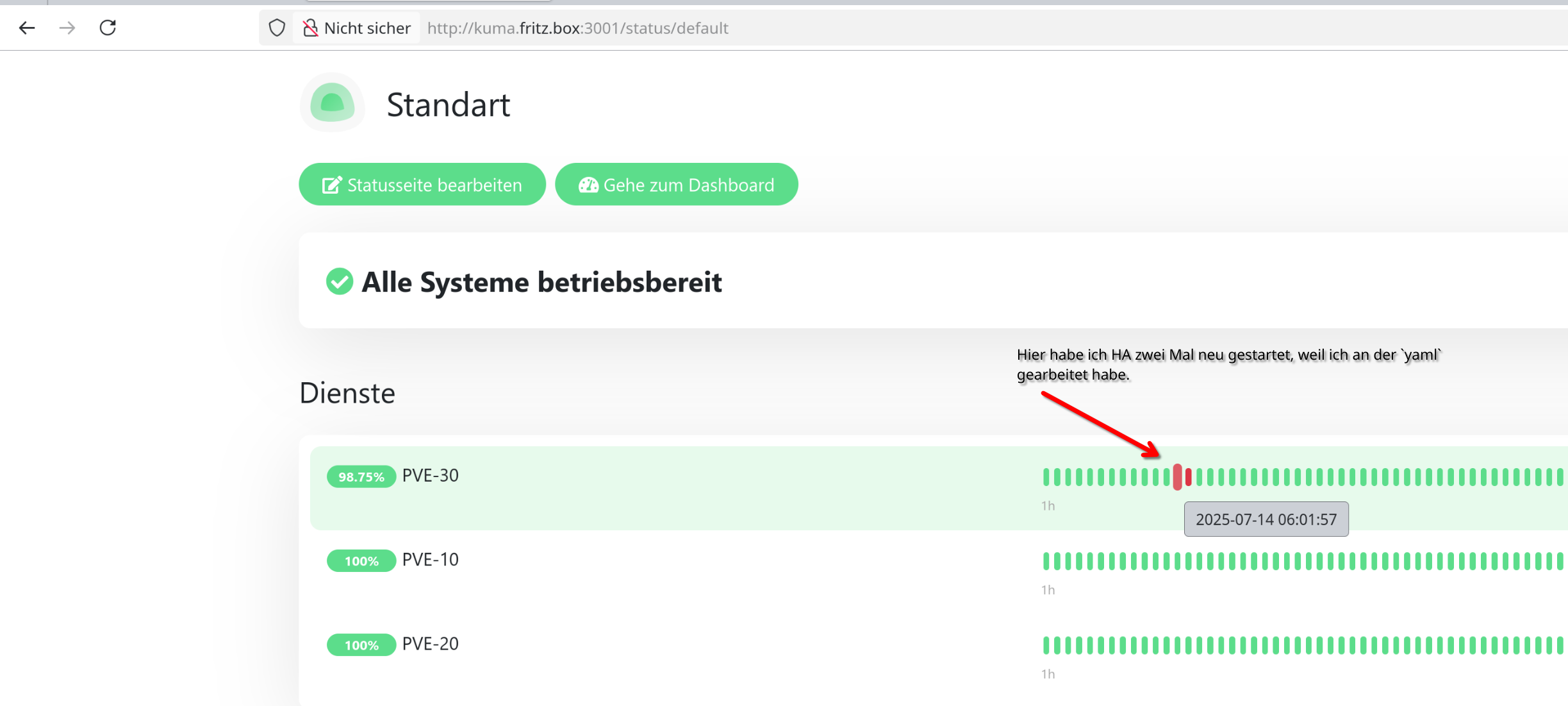Click the large red heartbeat bar on PVE-30

1177,477
